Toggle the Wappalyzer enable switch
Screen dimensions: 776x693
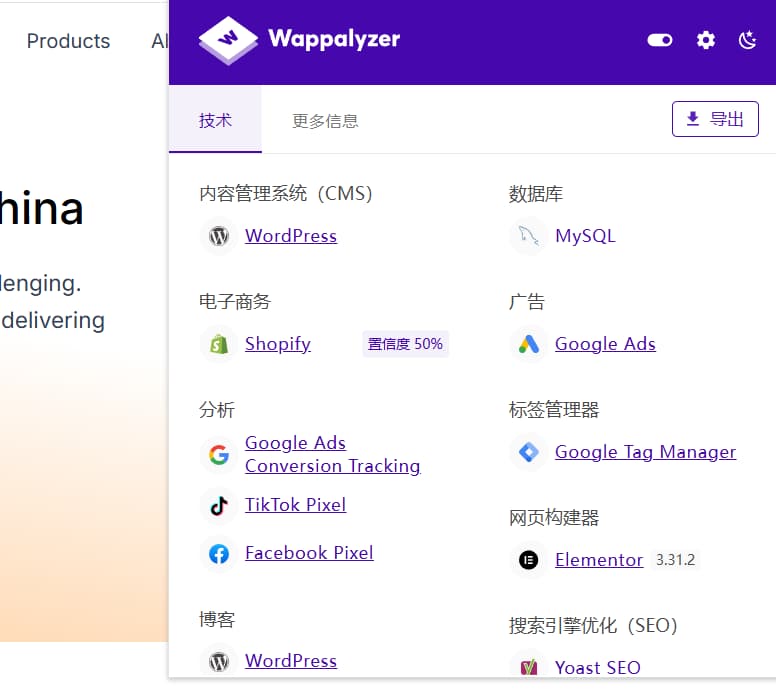(660, 40)
